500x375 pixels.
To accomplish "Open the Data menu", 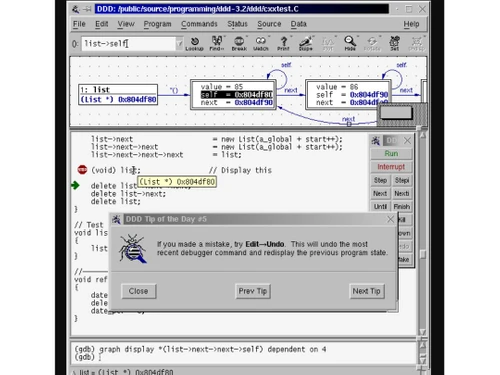I will pyautogui.click(x=299, y=24).
